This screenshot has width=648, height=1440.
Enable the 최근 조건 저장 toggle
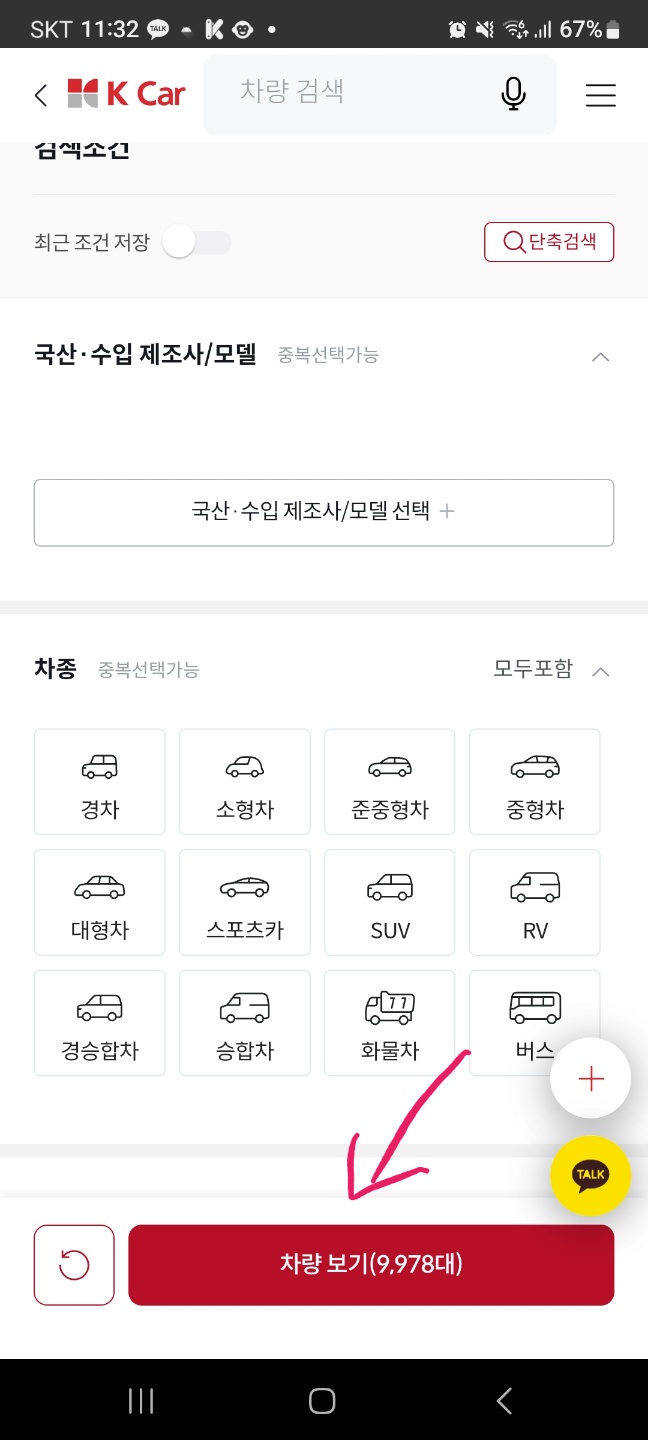coord(197,242)
